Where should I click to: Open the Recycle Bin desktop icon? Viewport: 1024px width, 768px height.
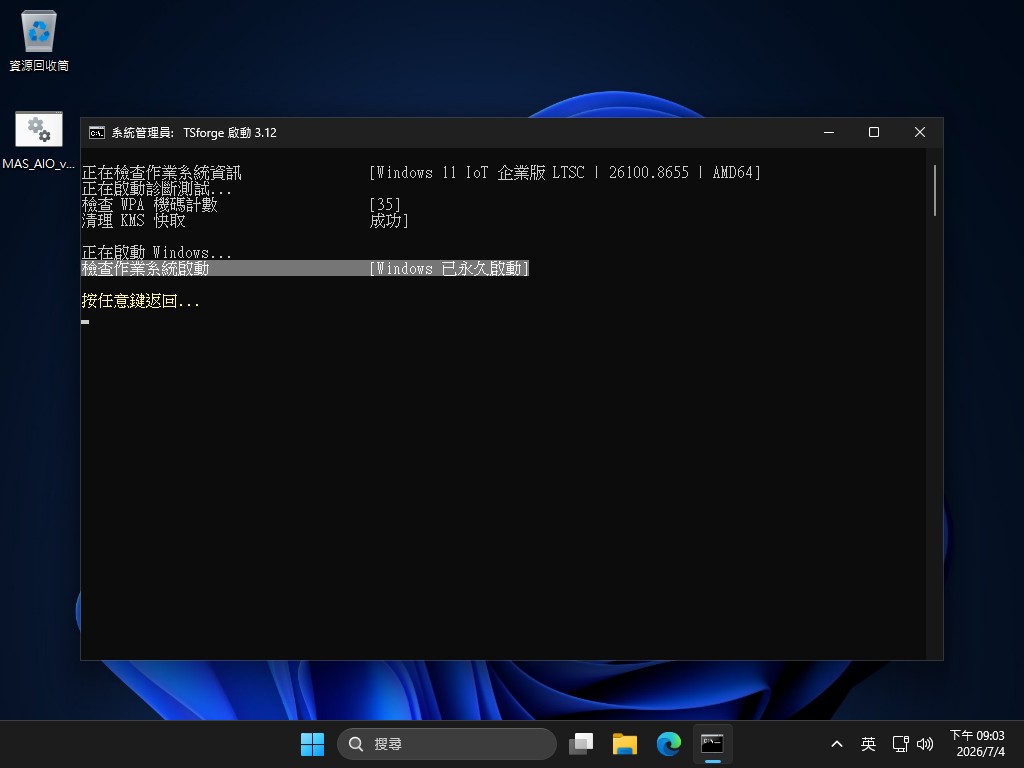(x=39, y=40)
